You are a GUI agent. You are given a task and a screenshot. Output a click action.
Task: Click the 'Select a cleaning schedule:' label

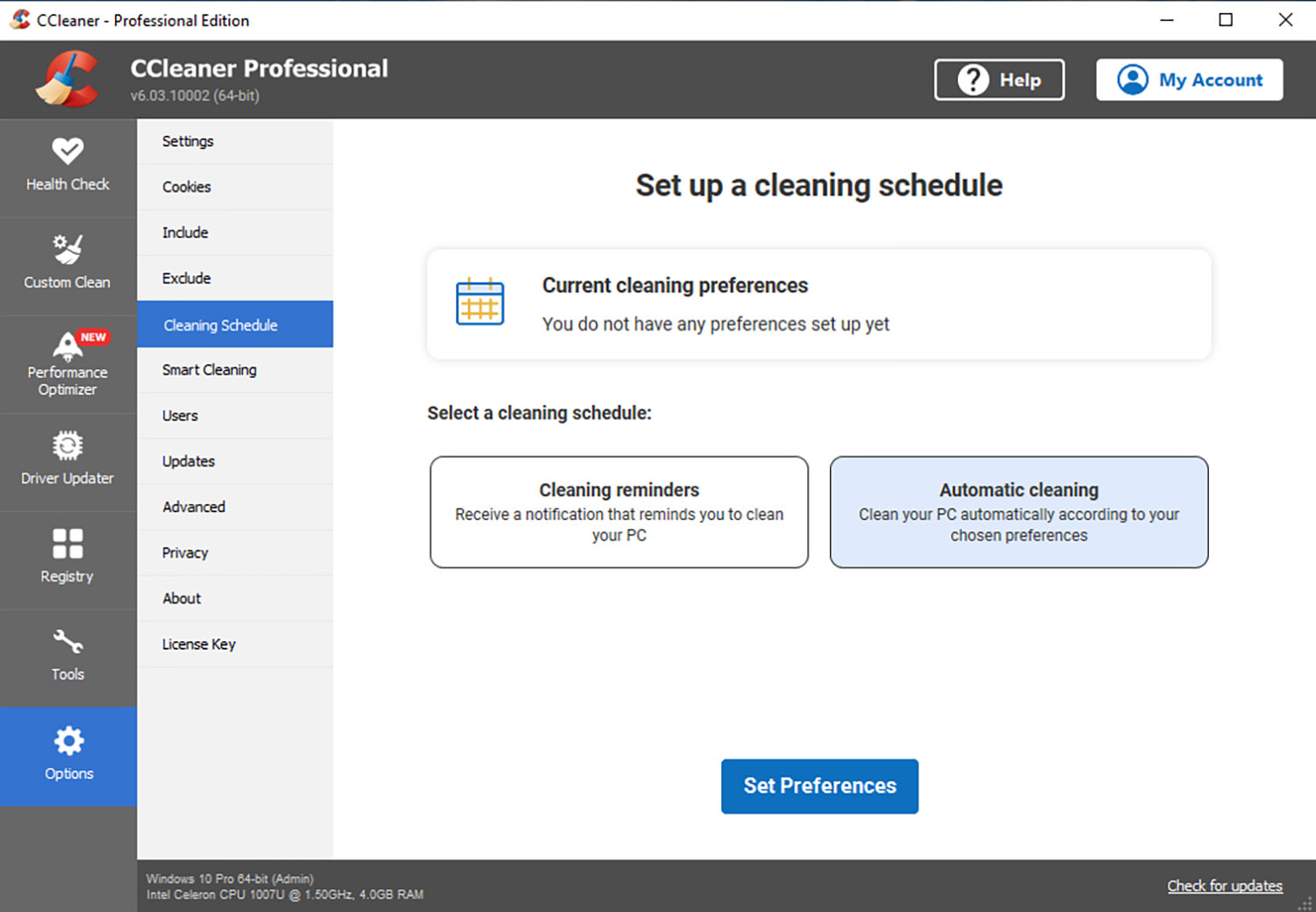click(540, 413)
